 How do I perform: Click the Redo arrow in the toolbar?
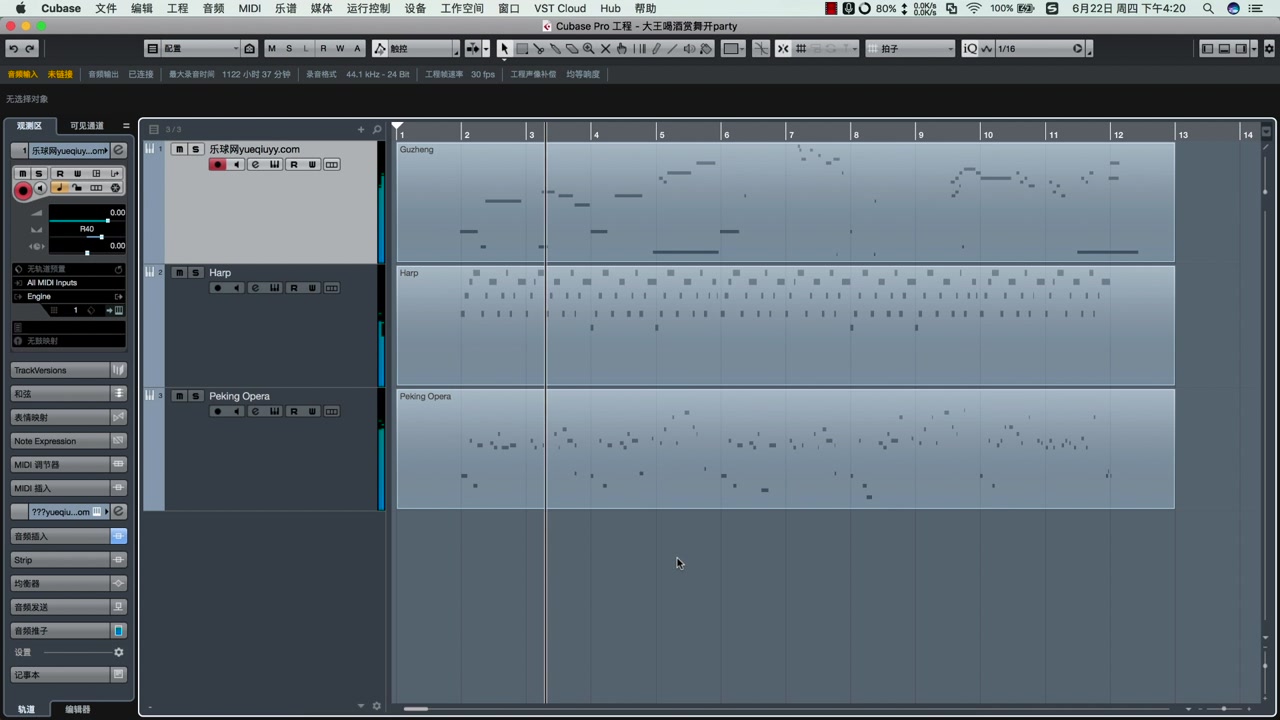pyautogui.click(x=30, y=48)
